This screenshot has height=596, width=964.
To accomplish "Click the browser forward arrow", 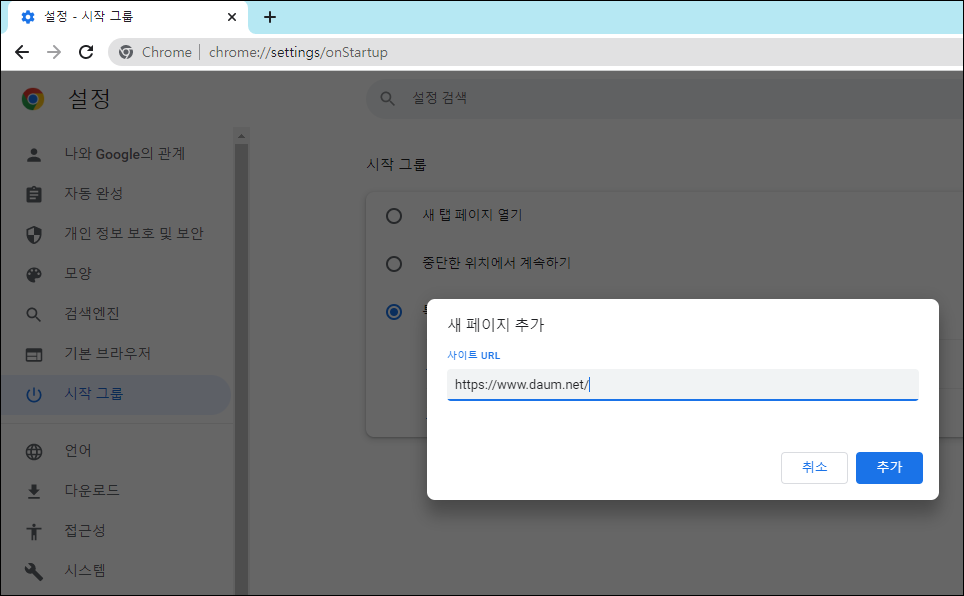I will tap(54, 52).
